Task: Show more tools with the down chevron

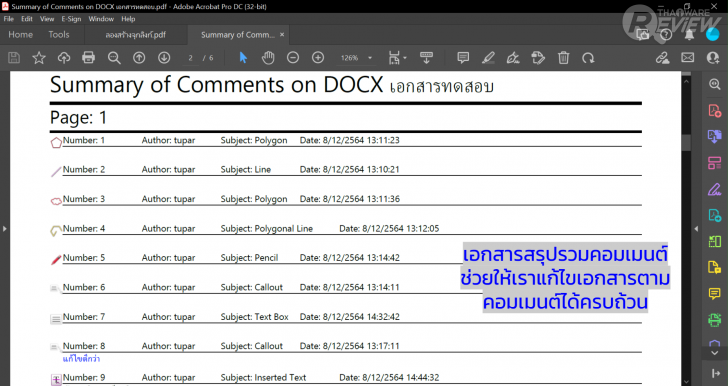Action: [715, 353]
